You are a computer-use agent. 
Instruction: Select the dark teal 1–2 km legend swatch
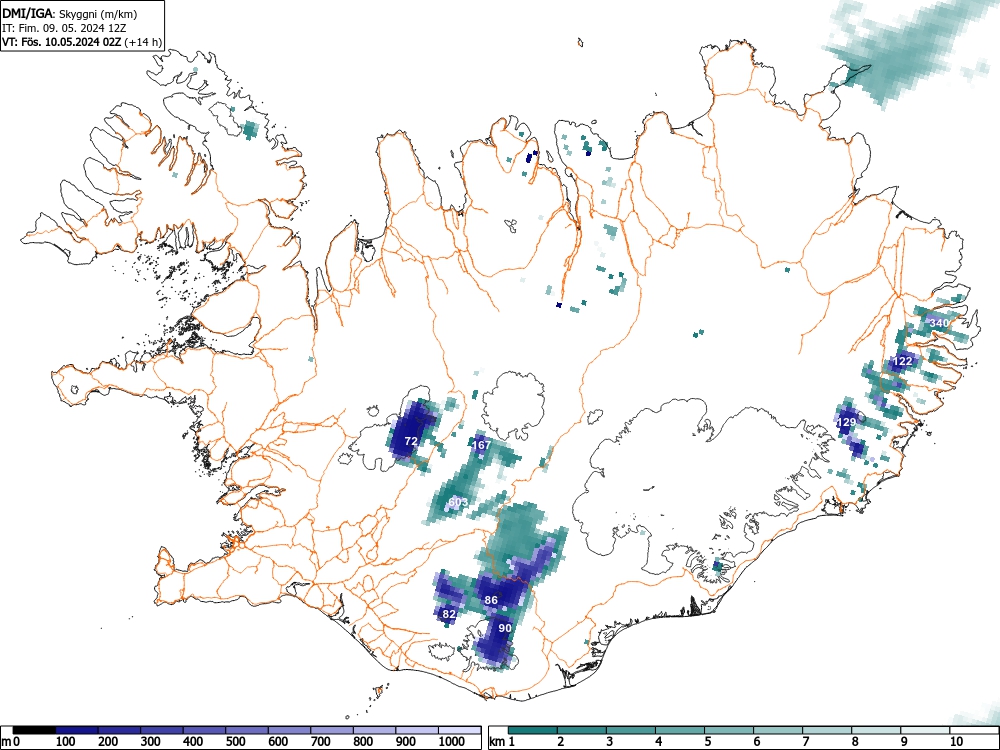pos(533,730)
